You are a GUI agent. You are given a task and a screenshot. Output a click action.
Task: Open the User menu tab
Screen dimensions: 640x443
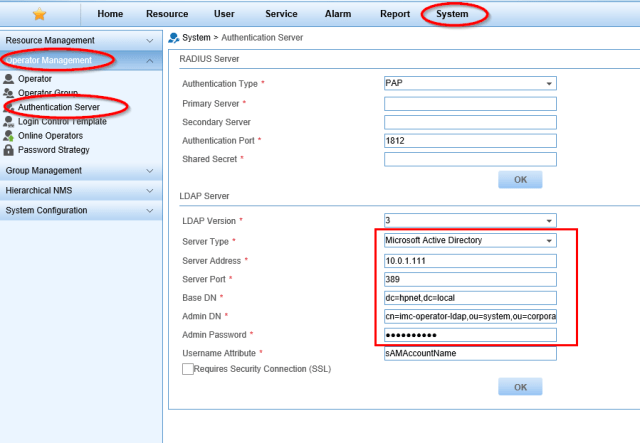coord(224,14)
